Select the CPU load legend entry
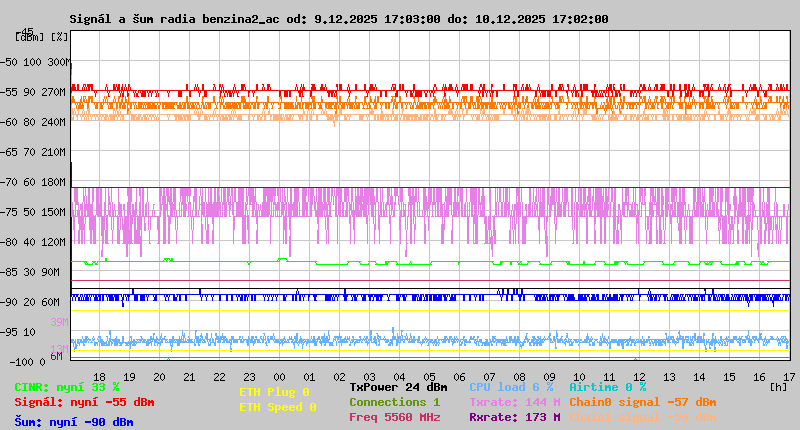 tap(511, 387)
